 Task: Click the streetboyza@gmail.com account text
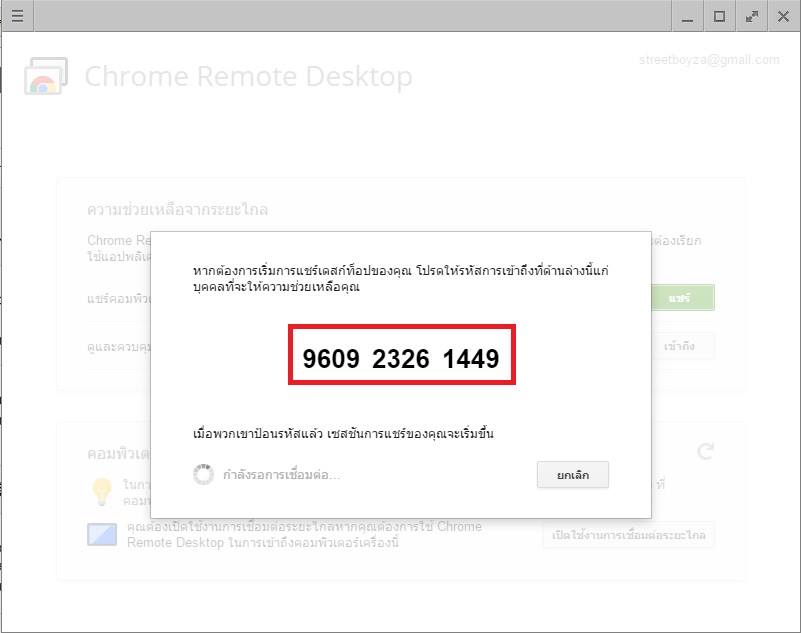(709, 60)
